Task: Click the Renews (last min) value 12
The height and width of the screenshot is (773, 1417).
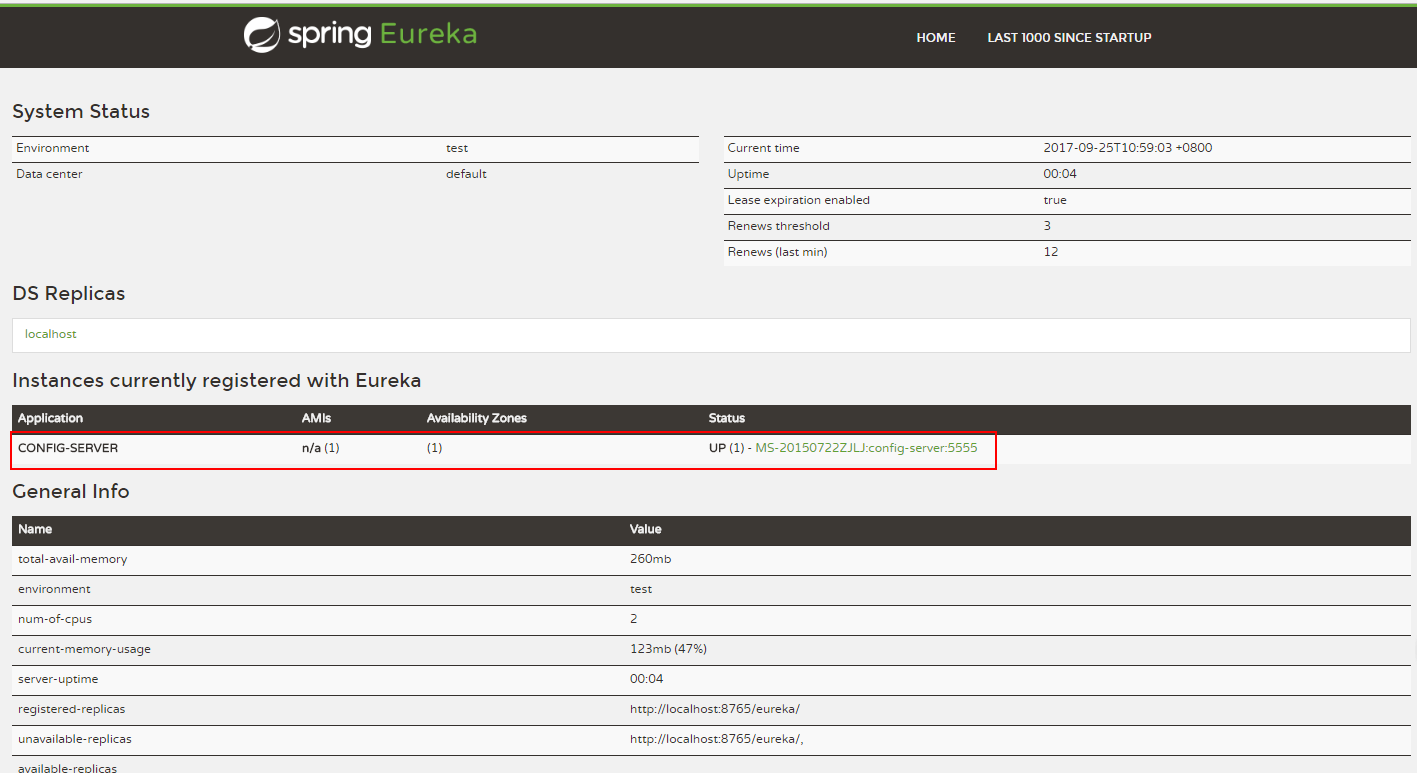Action: pos(1050,252)
